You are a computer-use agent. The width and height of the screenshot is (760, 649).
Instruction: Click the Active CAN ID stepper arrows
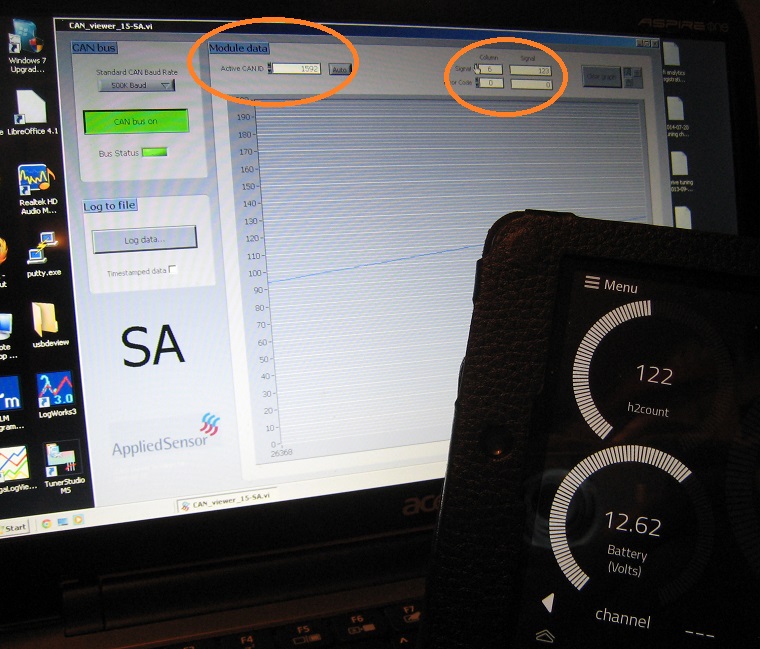click(x=270, y=68)
